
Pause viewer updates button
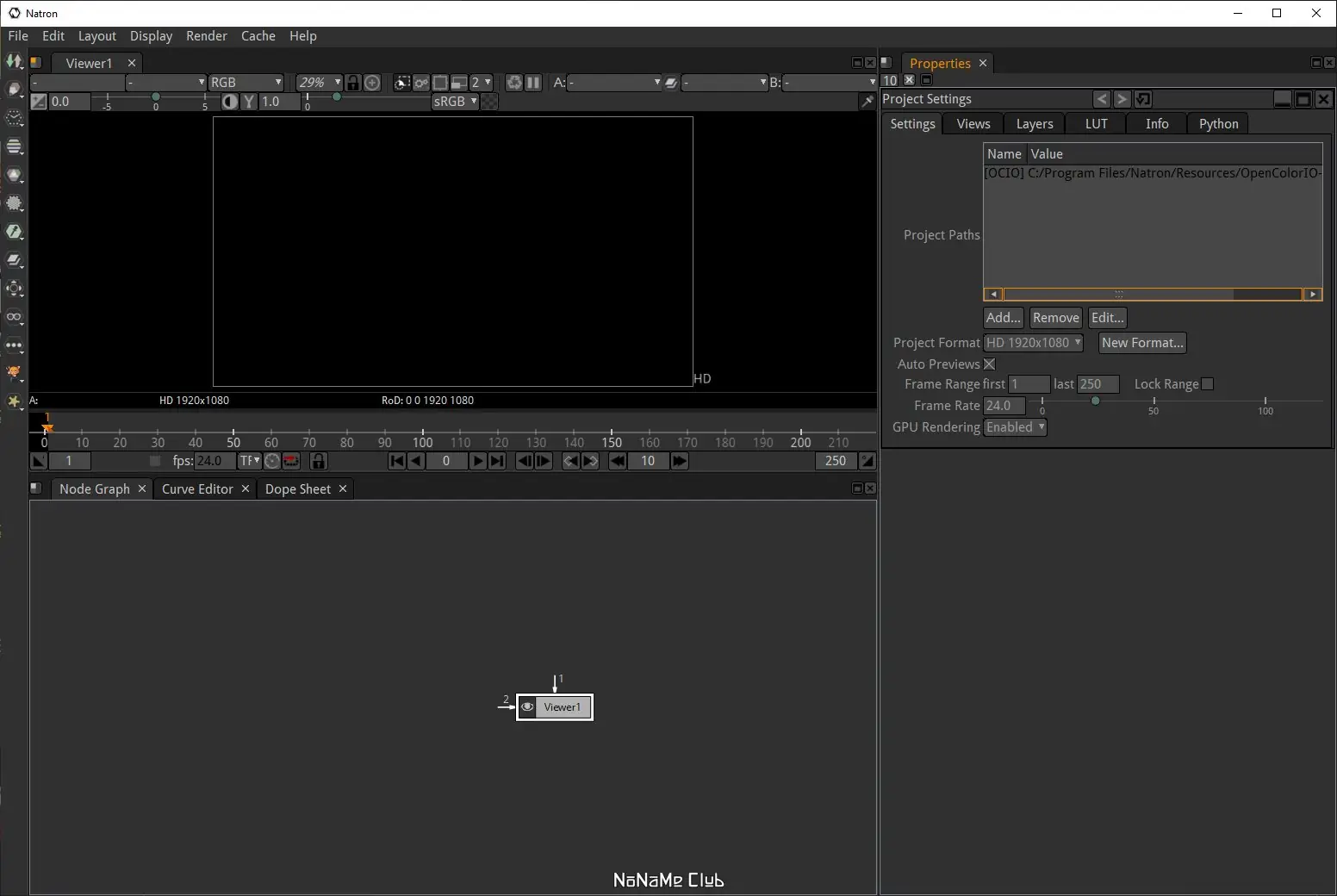533,83
